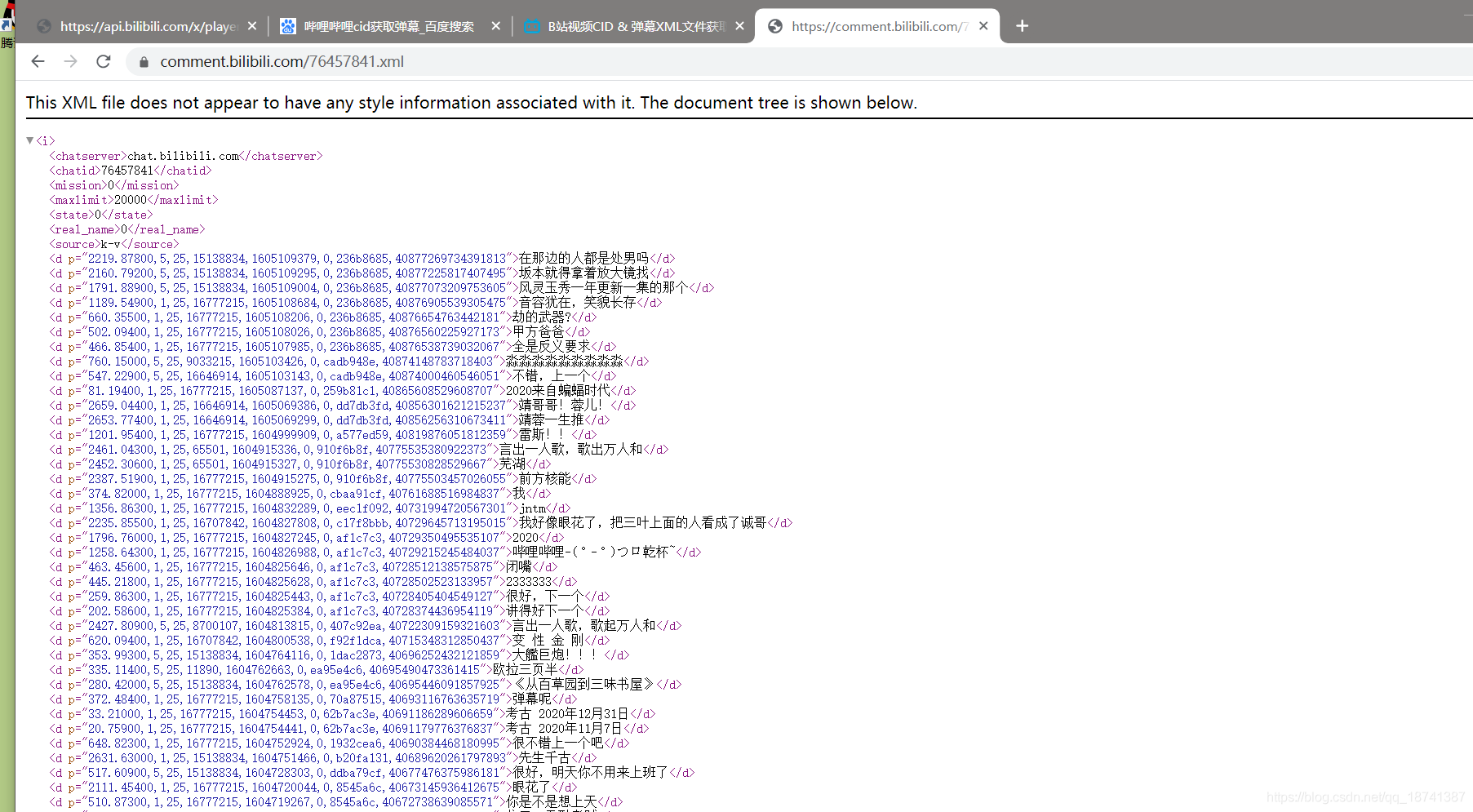Click the comment 言出一人歌，歌出万人和

[570, 450]
